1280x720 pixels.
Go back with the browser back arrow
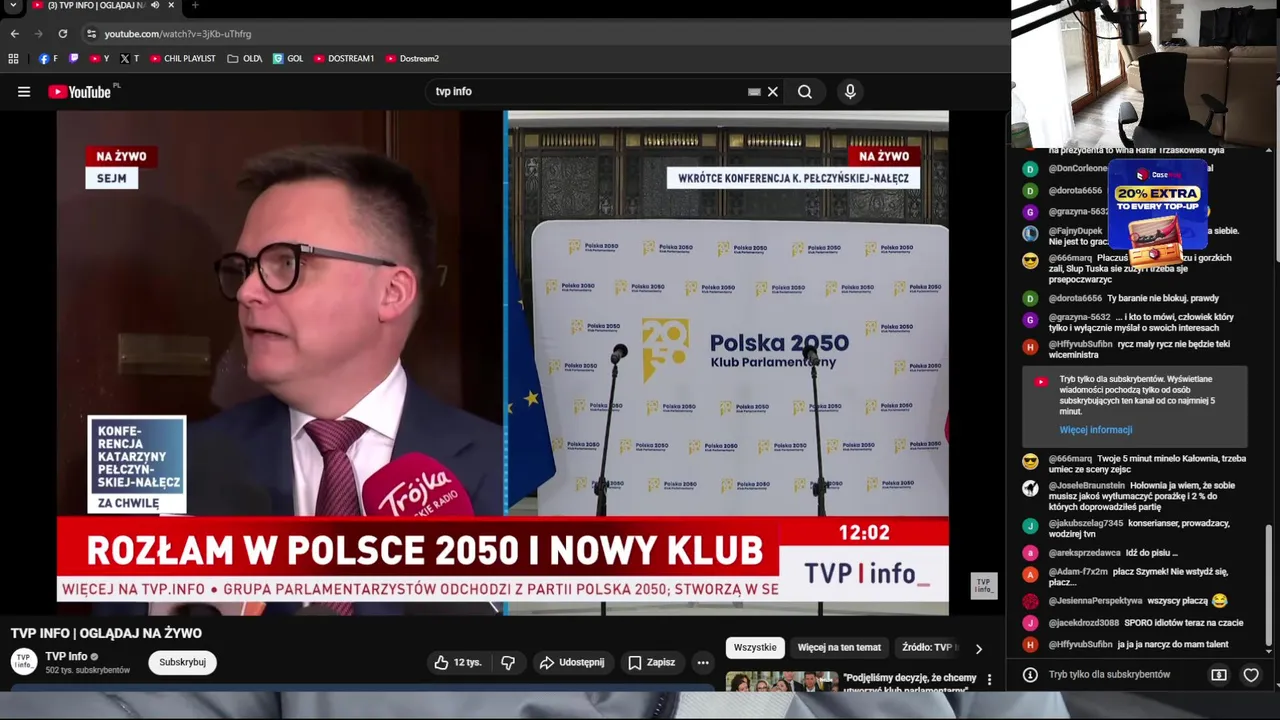(14, 34)
